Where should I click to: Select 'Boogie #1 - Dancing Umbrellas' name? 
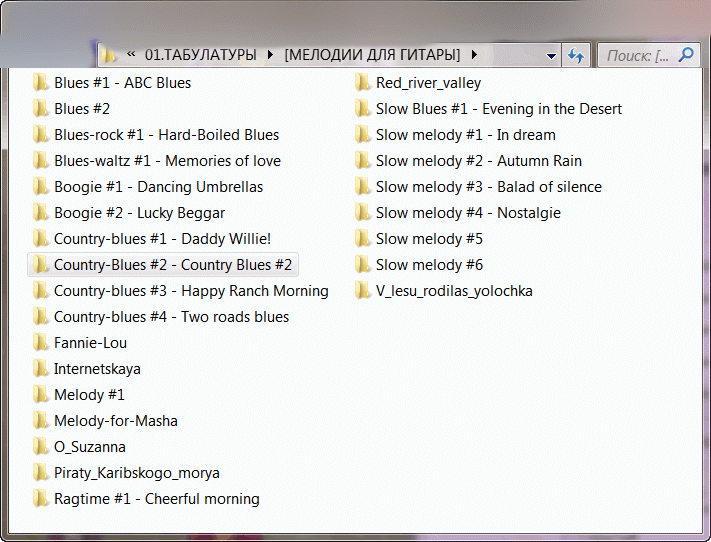[159, 187]
